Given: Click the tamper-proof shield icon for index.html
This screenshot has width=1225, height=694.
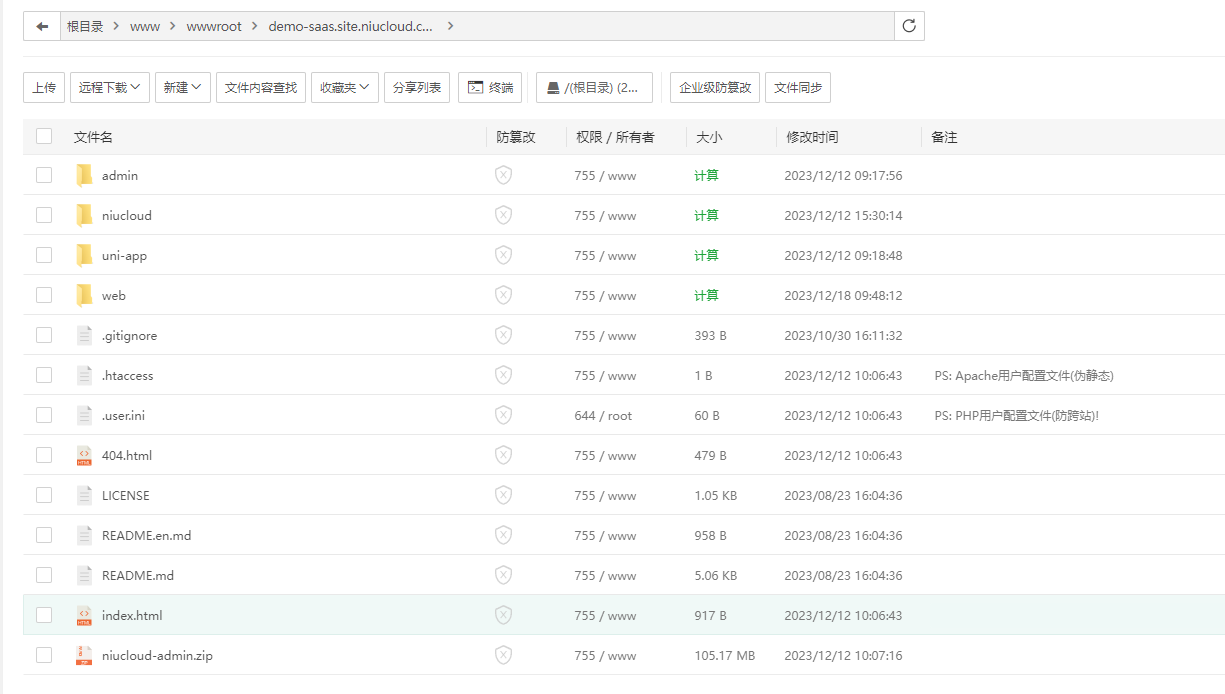Looking at the screenshot, I should (503, 615).
